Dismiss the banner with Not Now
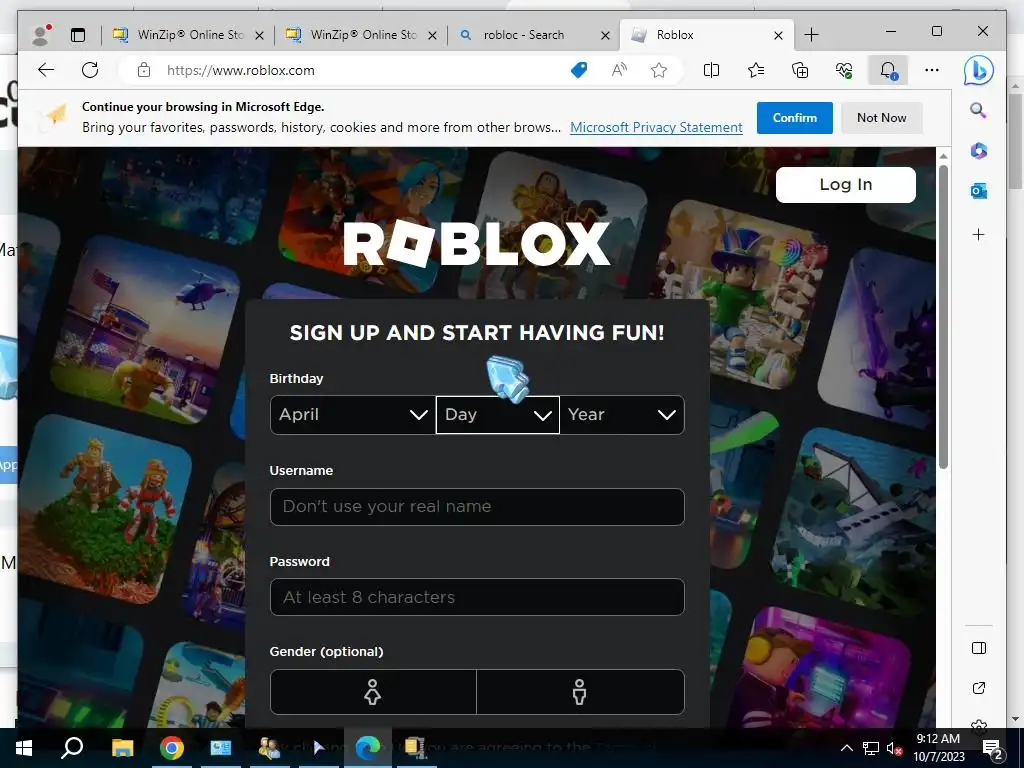The image size is (1024, 768). [x=882, y=118]
